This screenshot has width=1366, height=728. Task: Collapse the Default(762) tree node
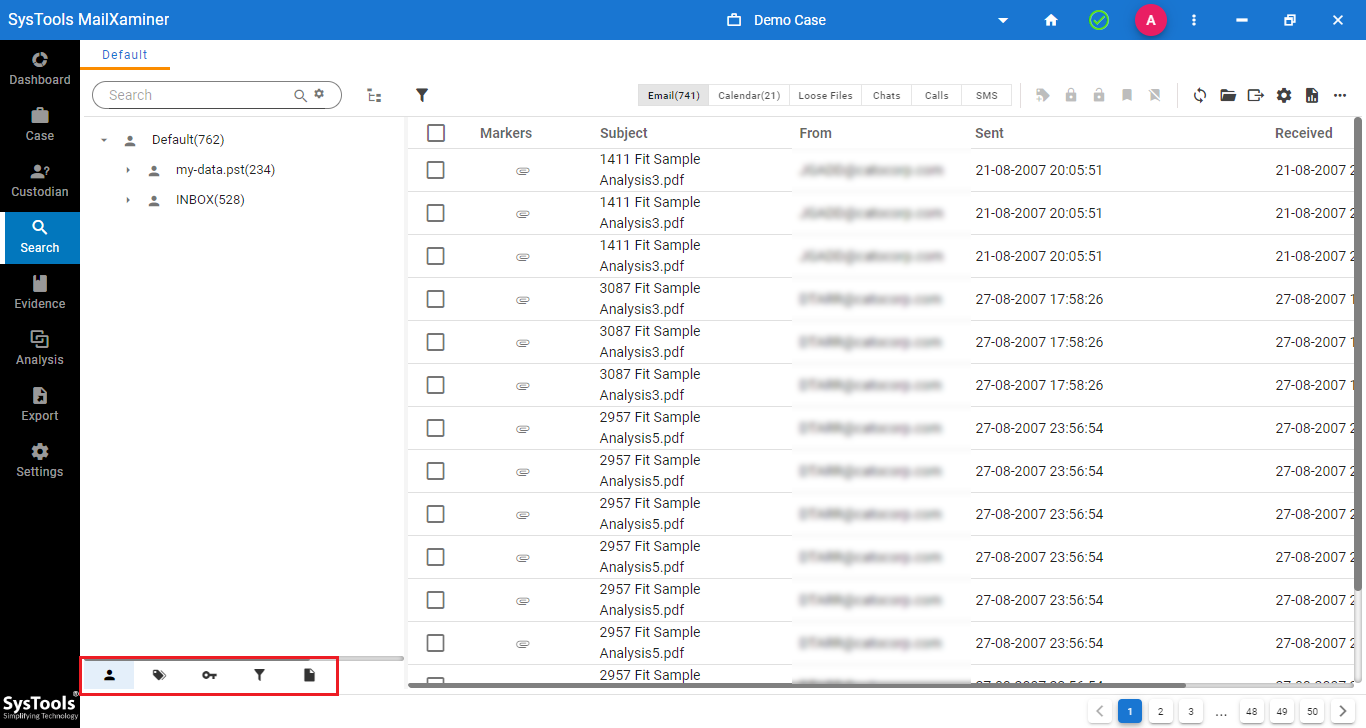(x=104, y=140)
